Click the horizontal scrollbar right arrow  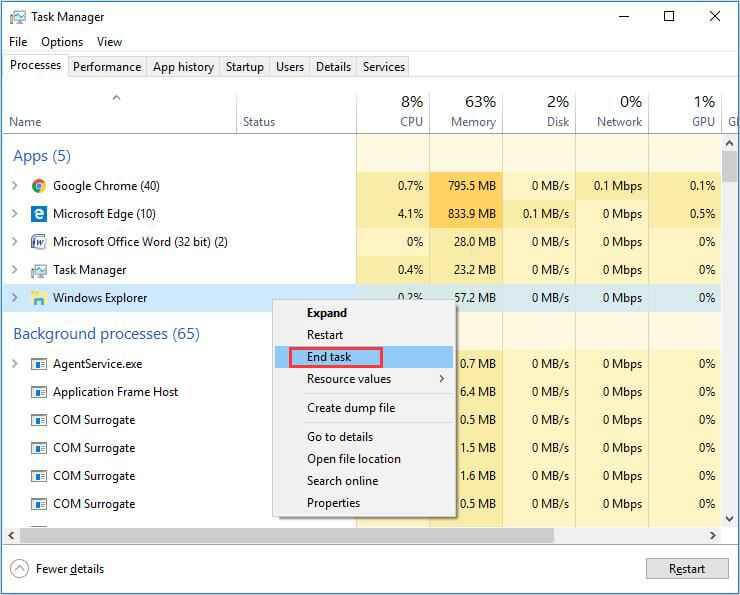click(713, 536)
